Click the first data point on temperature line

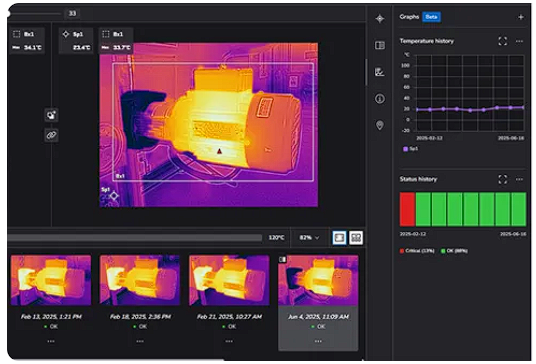(x=417, y=109)
